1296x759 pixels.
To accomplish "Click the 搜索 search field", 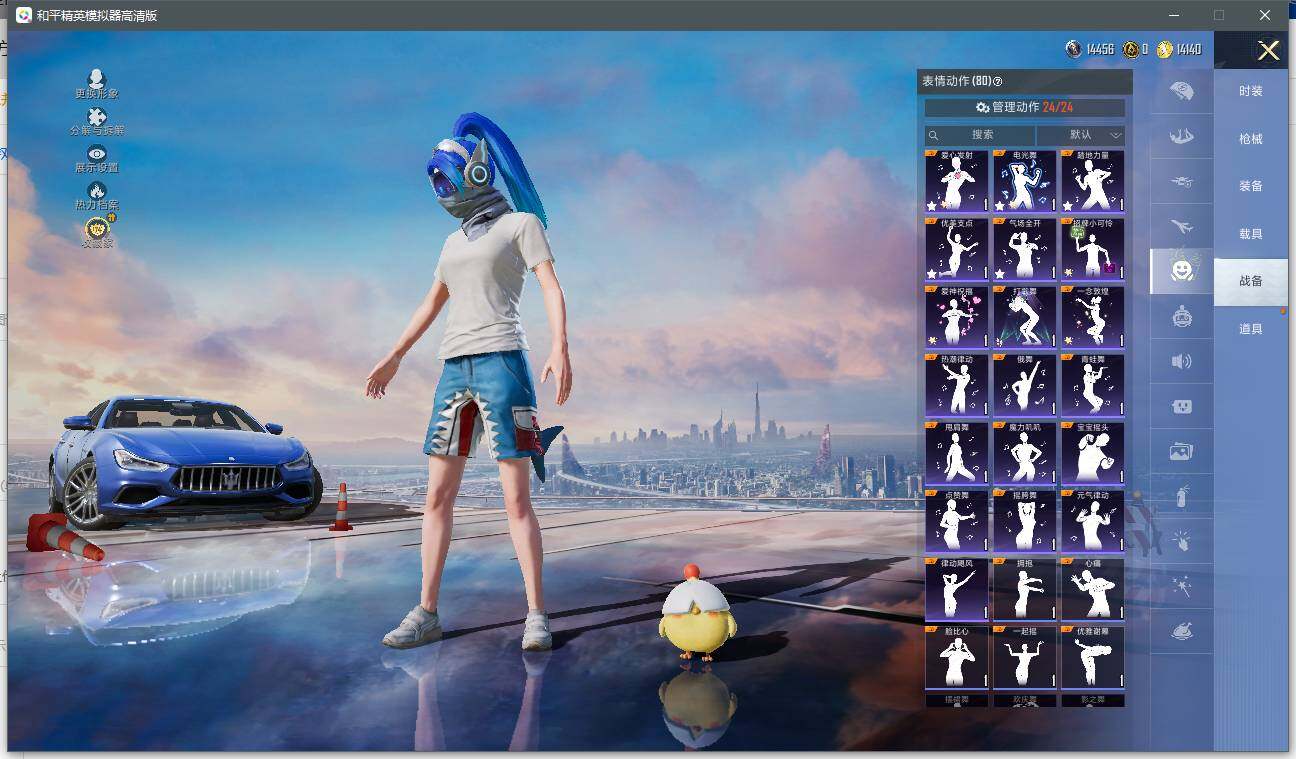I will click(x=981, y=135).
